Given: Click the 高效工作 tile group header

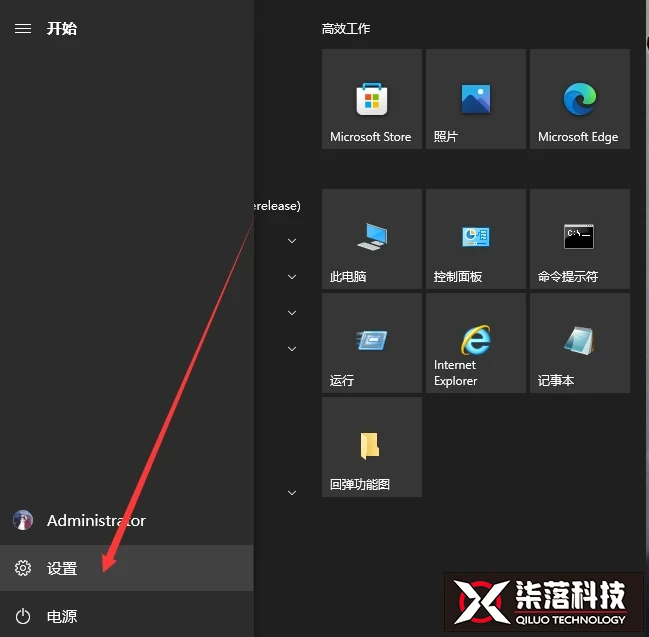Looking at the screenshot, I should tap(346, 29).
